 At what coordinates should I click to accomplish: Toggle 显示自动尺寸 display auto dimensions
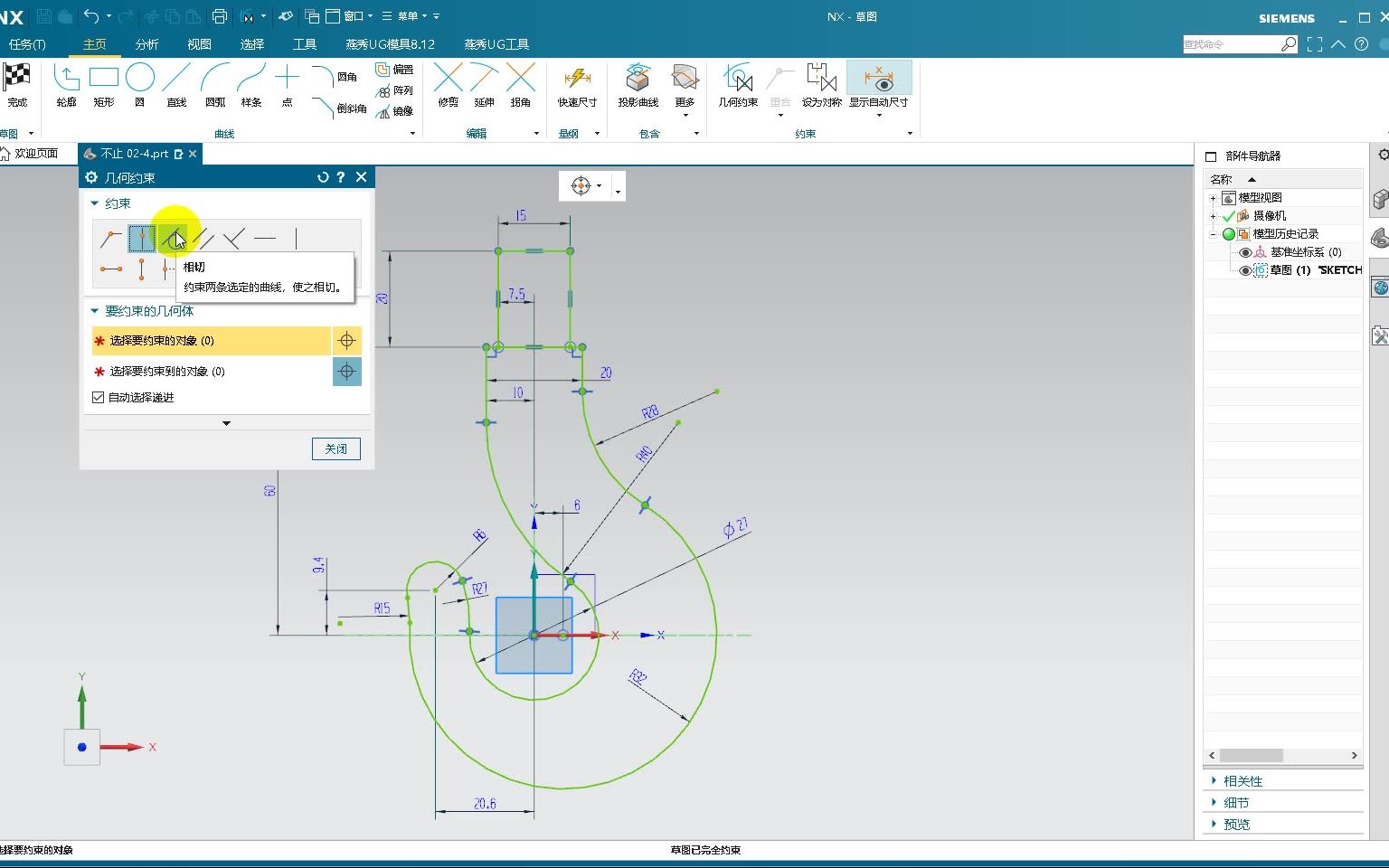point(879,85)
